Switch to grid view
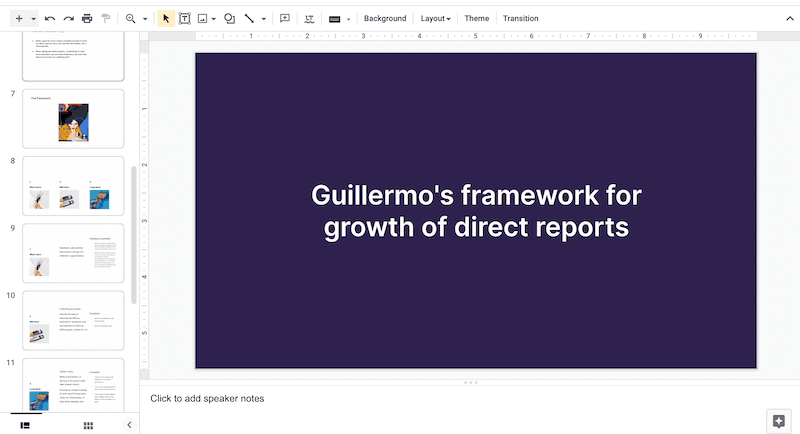Screen dimensions: 800x434 pos(88,425)
